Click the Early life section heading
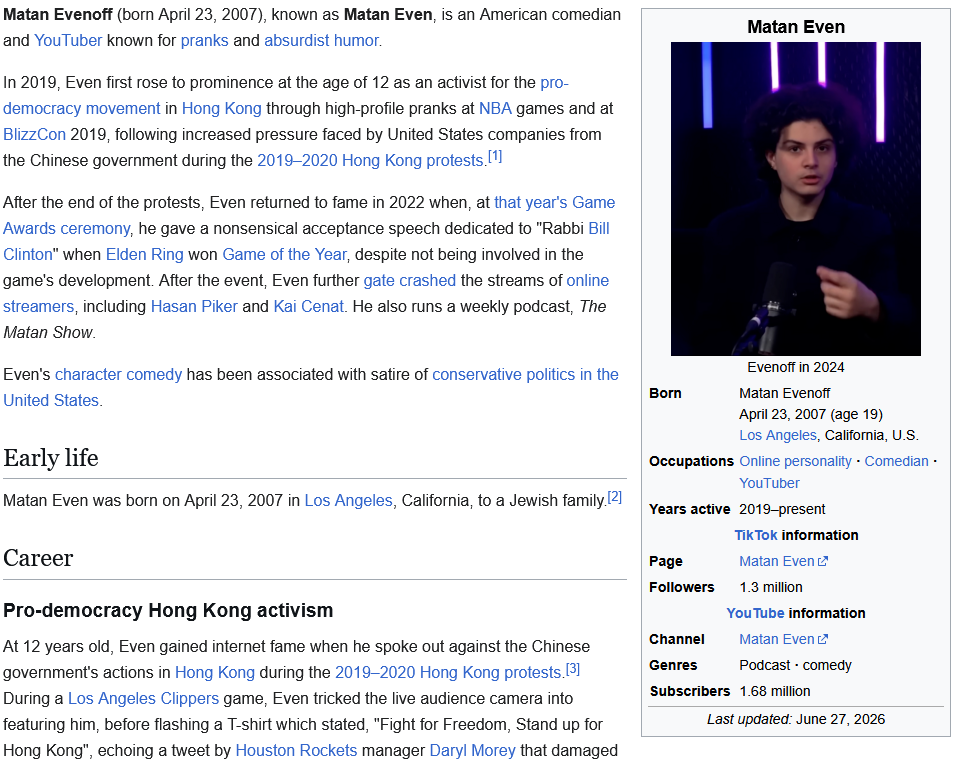Screen dimensions: 955x762 (x=51, y=458)
